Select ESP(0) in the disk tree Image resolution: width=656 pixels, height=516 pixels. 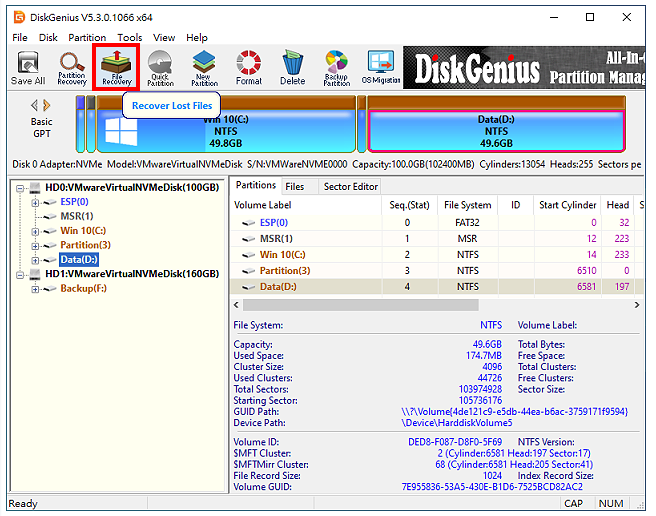[74, 202]
